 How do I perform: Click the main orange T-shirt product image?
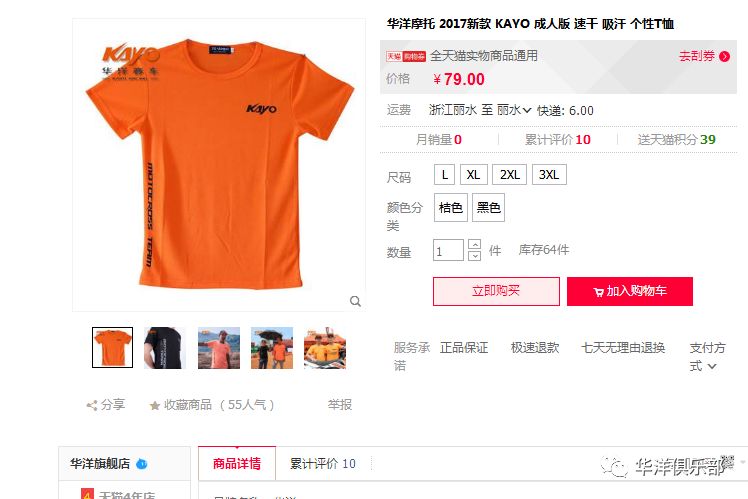click(x=219, y=165)
